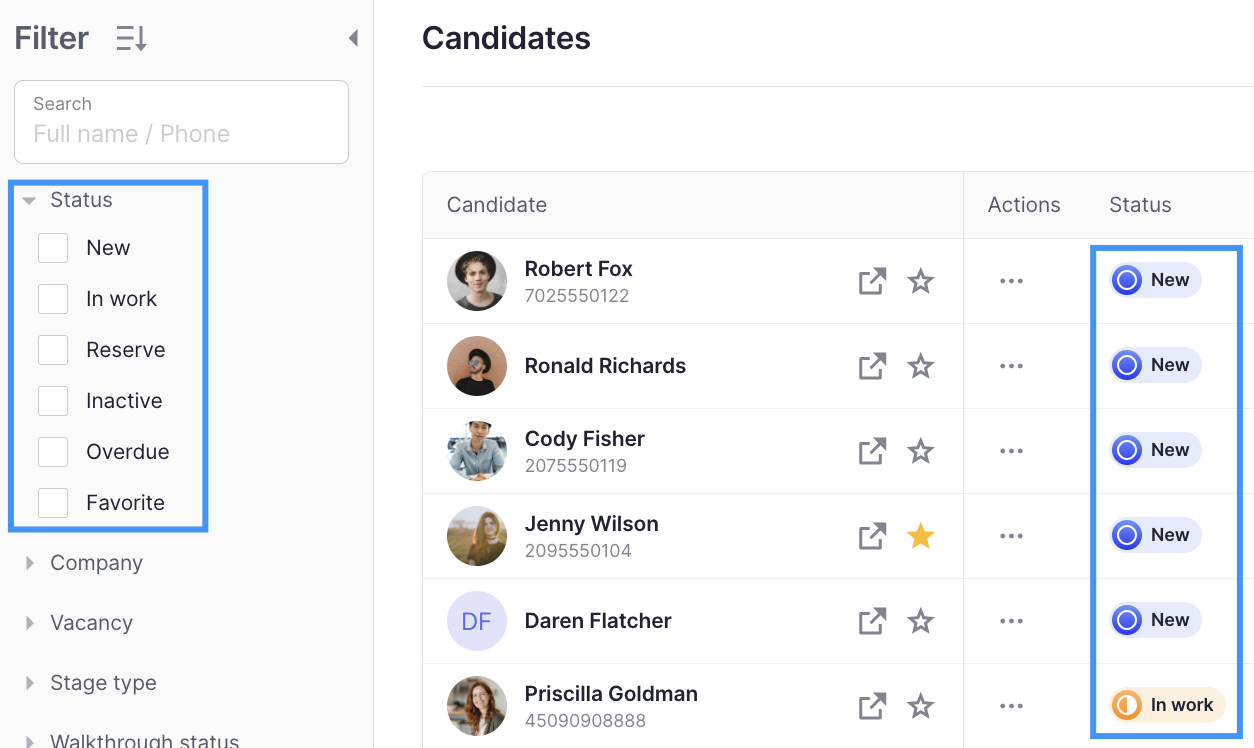The image size is (1254, 748).
Task: Open the actions menu for Cody Fisher
Action: [1011, 451]
